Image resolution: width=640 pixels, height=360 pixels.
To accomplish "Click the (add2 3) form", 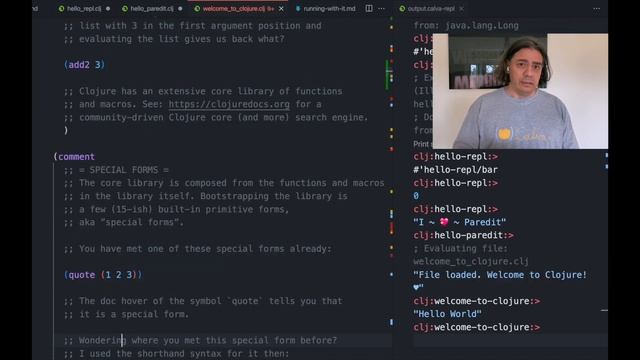I will [84, 65].
